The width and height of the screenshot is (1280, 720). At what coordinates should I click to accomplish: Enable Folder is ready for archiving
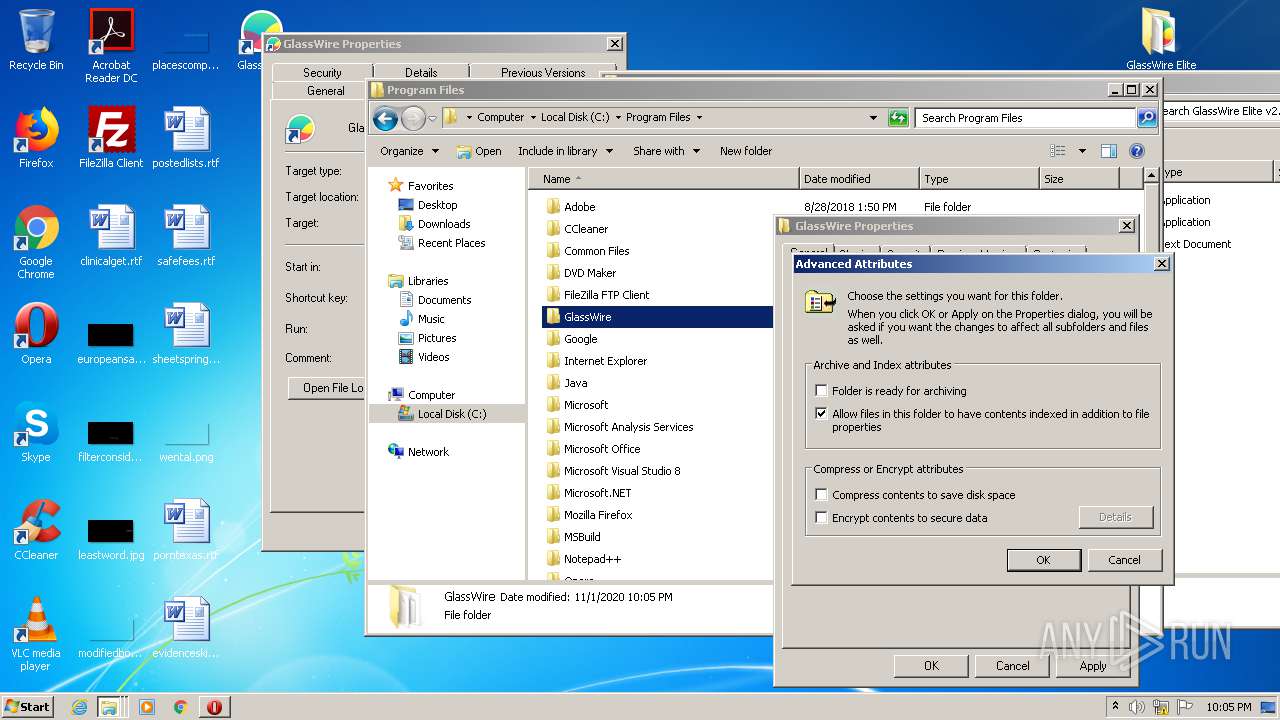click(x=822, y=391)
